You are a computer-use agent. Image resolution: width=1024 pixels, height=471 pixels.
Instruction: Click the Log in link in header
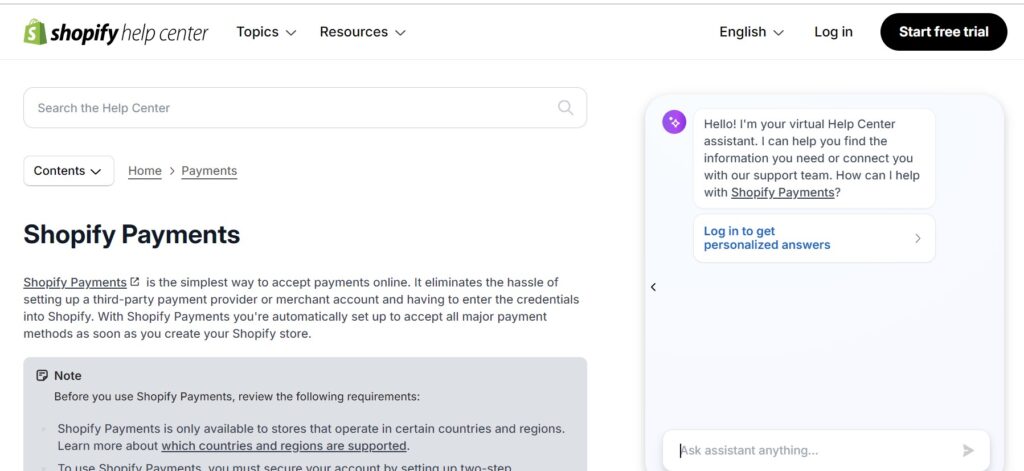(x=833, y=32)
